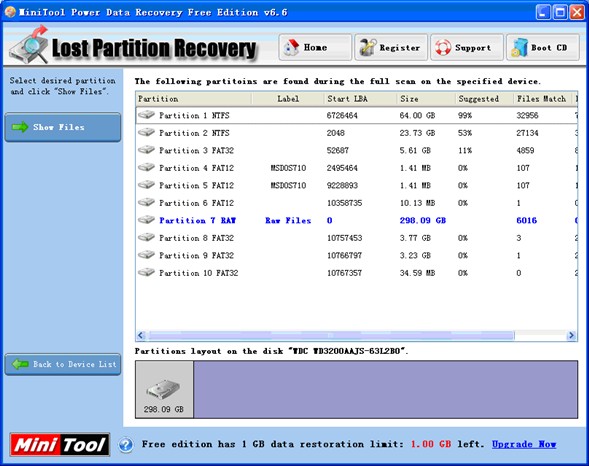
Task: Click the green Show Files arrow icon
Action: pyautogui.click(x=20, y=127)
